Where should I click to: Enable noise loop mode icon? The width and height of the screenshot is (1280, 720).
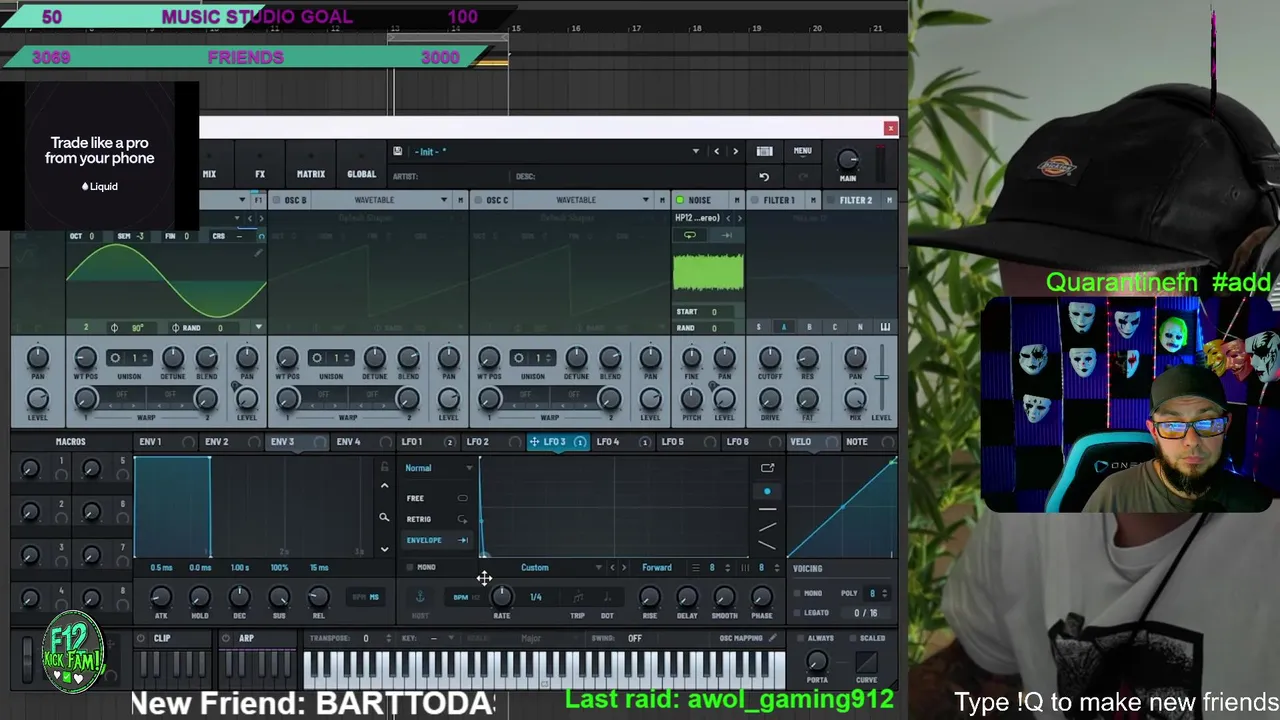point(690,235)
